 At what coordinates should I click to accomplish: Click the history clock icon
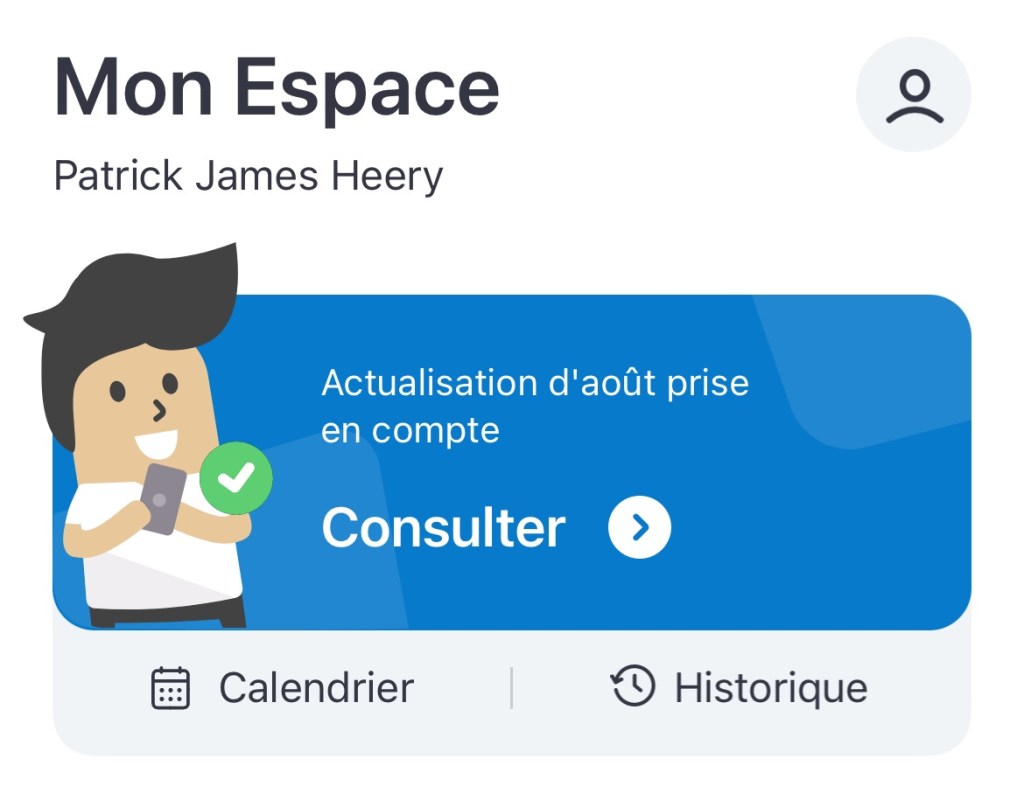pos(633,688)
